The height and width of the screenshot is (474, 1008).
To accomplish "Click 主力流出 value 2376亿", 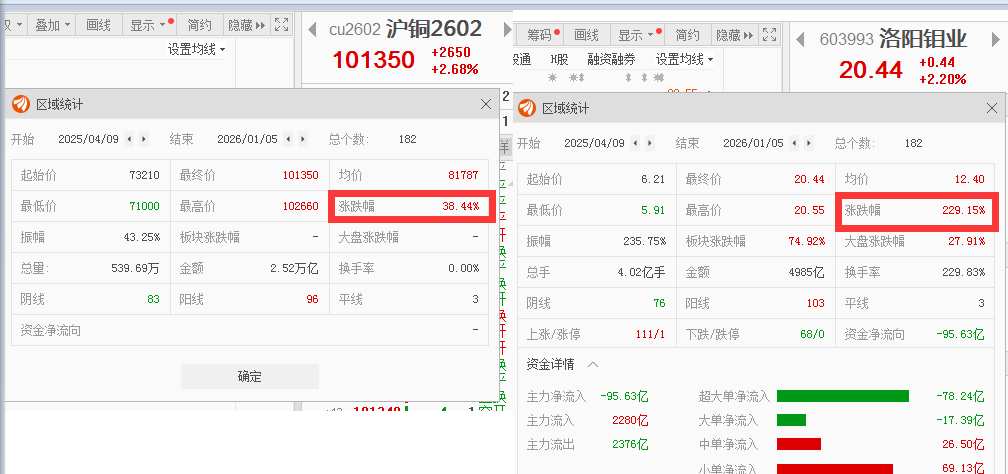I will coord(630,444).
